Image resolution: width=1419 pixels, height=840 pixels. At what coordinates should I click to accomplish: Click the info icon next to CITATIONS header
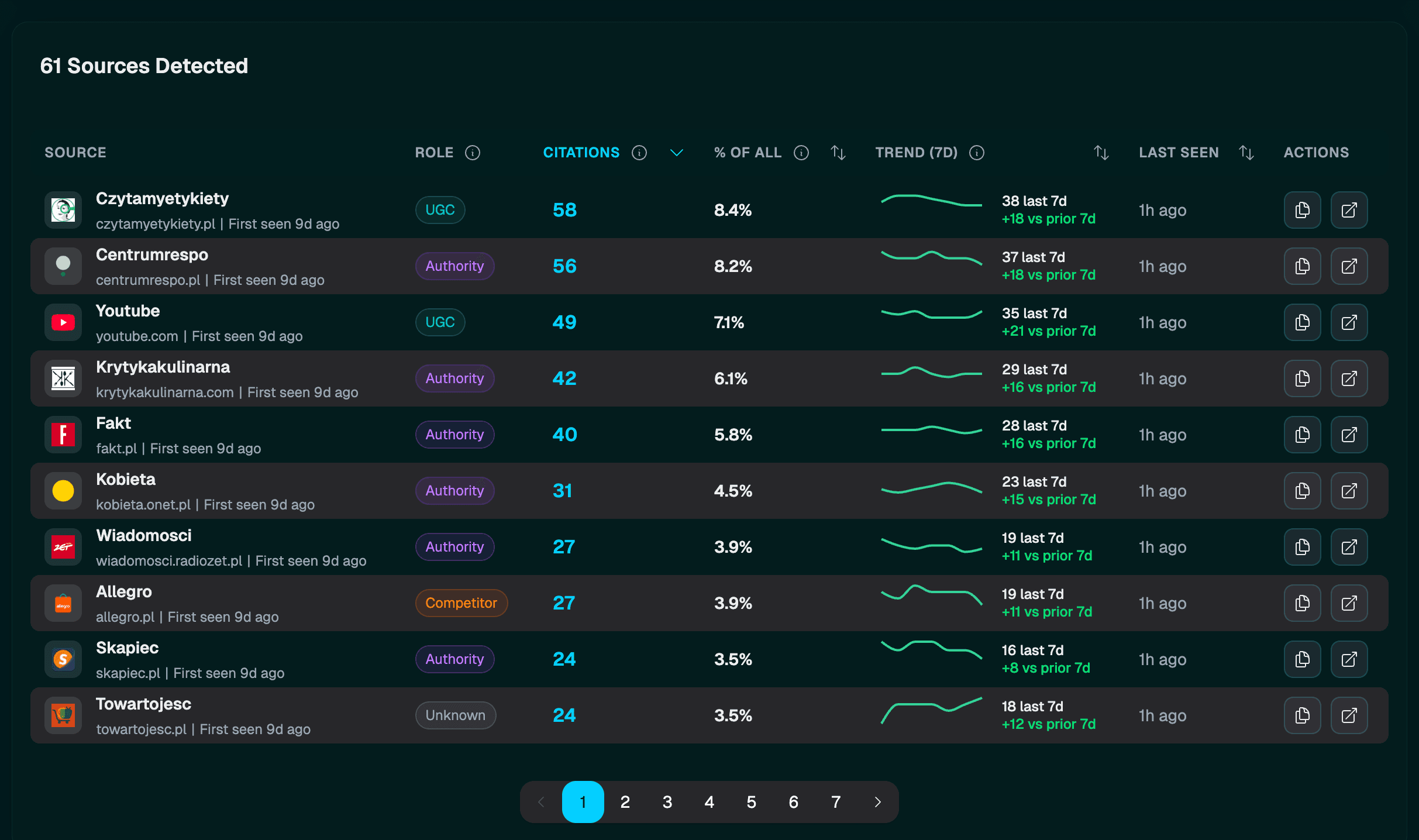[639, 152]
